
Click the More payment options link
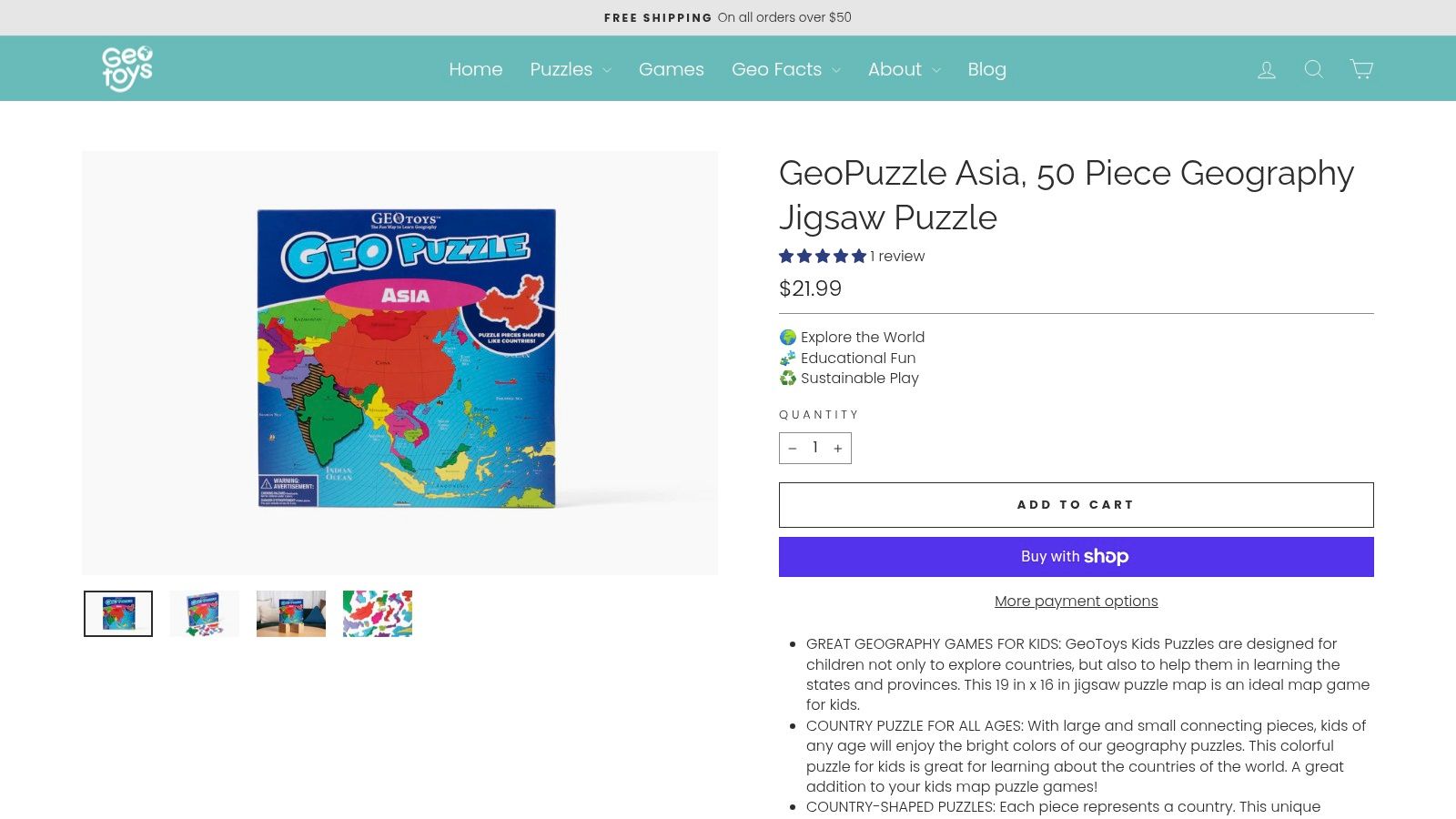tap(1076, 601)
